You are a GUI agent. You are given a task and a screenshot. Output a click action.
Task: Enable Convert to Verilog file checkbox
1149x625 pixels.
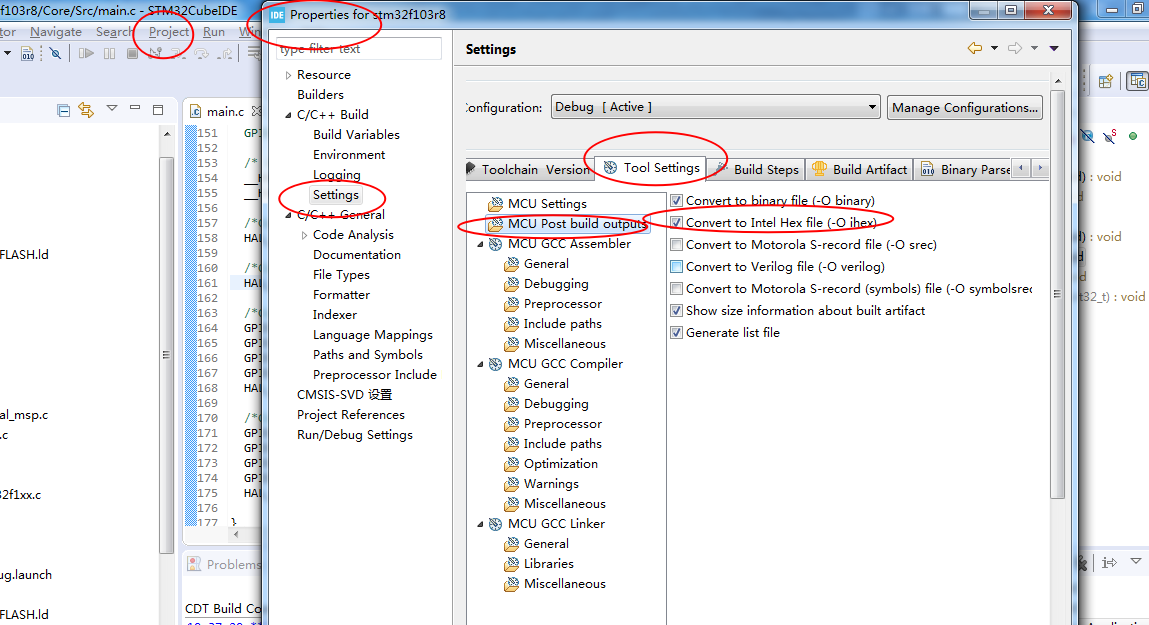point(676,267)
